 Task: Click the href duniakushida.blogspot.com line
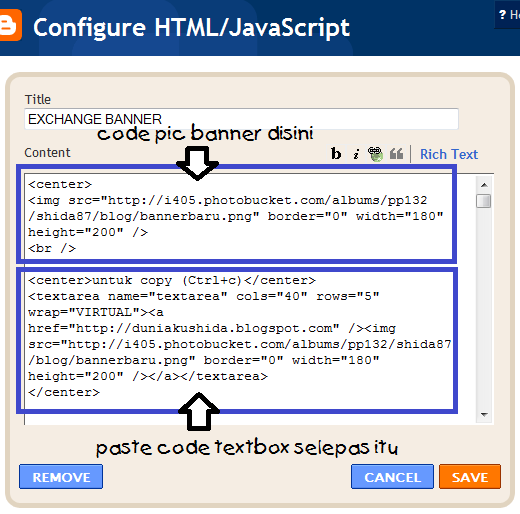click(212, 328)
